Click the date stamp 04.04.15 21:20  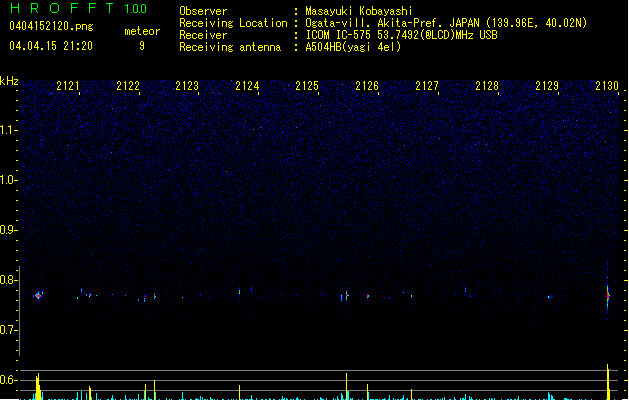[51, 46]
